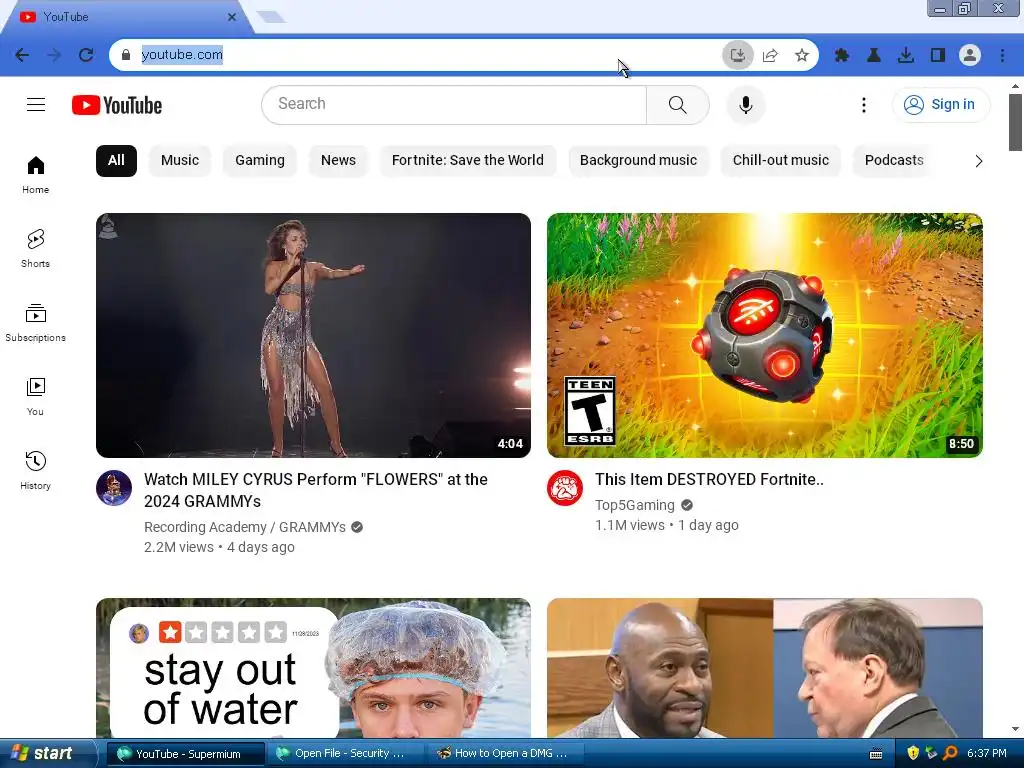Click the lock site info icon
1024x768 pixels.
tap(126, 55)
